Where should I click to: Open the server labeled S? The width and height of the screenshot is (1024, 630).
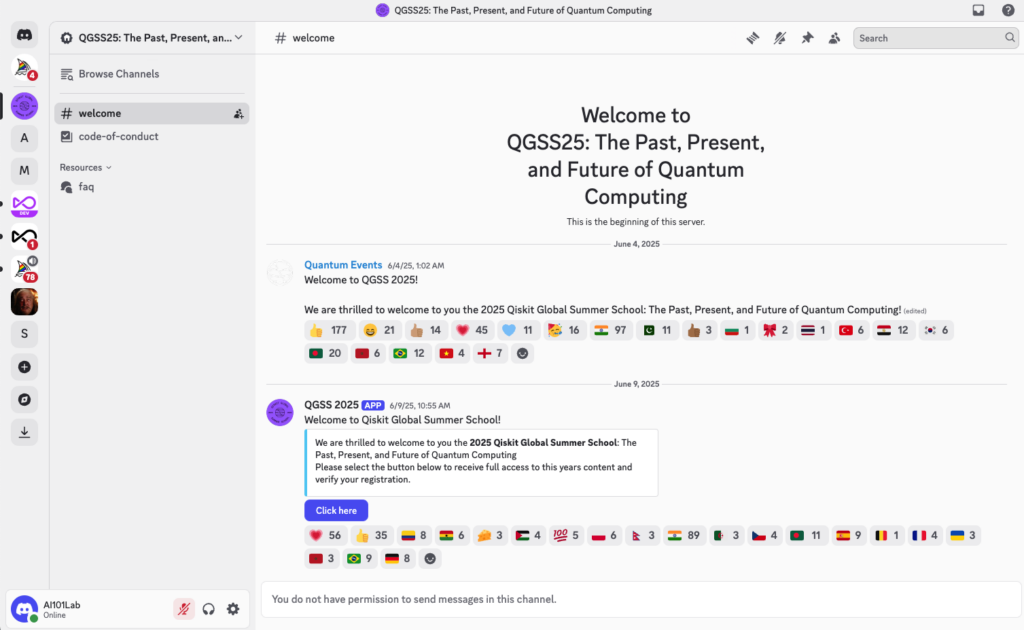(x=24, y=334)
